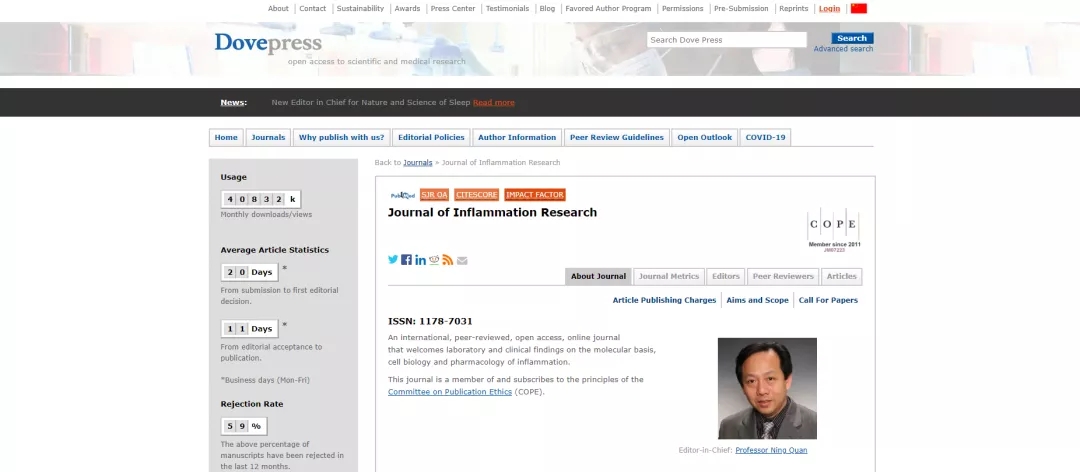Click the email envelope icon
Viewport: 1080px width, 472px height.
point(462,261)
